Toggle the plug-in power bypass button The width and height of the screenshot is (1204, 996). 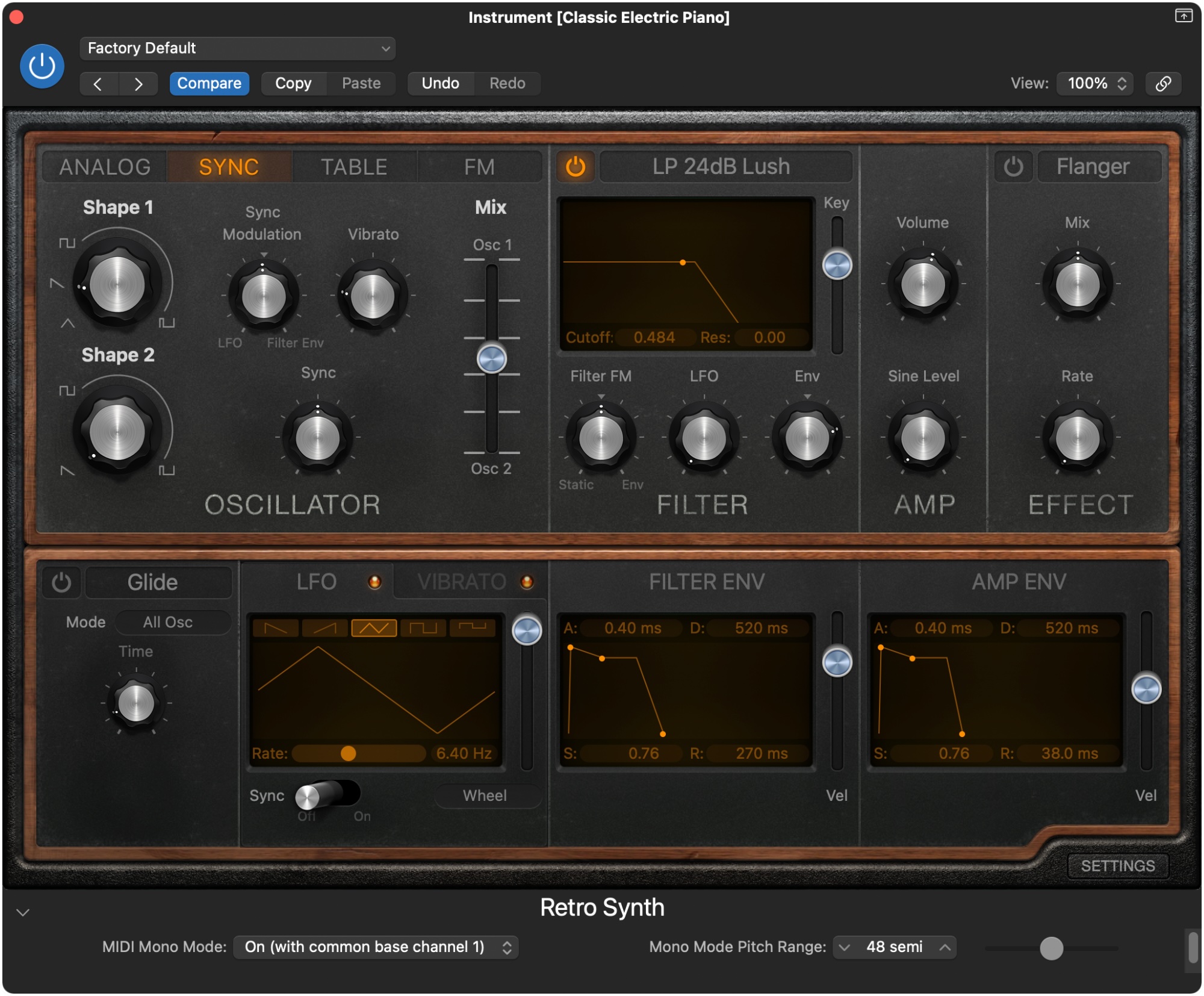click(42, 66)
